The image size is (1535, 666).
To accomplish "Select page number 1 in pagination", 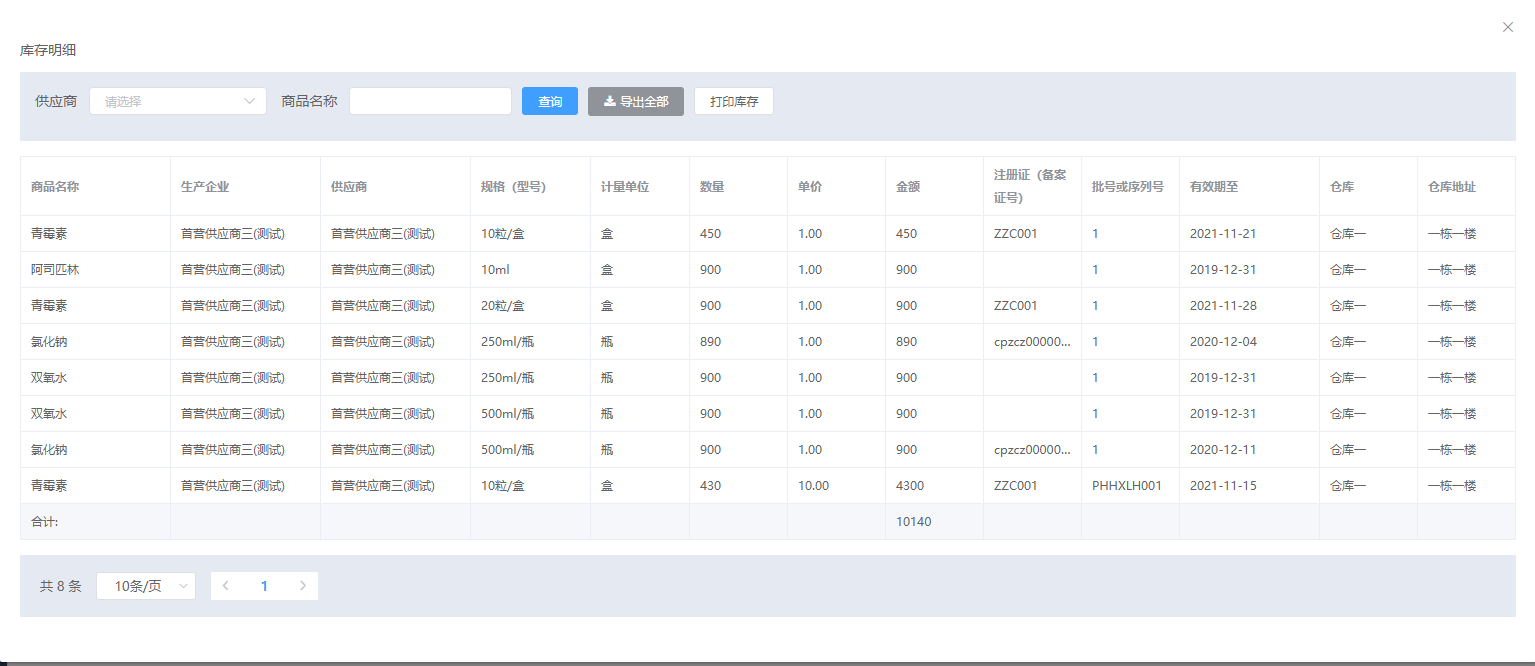I will (x=264, y=586).
